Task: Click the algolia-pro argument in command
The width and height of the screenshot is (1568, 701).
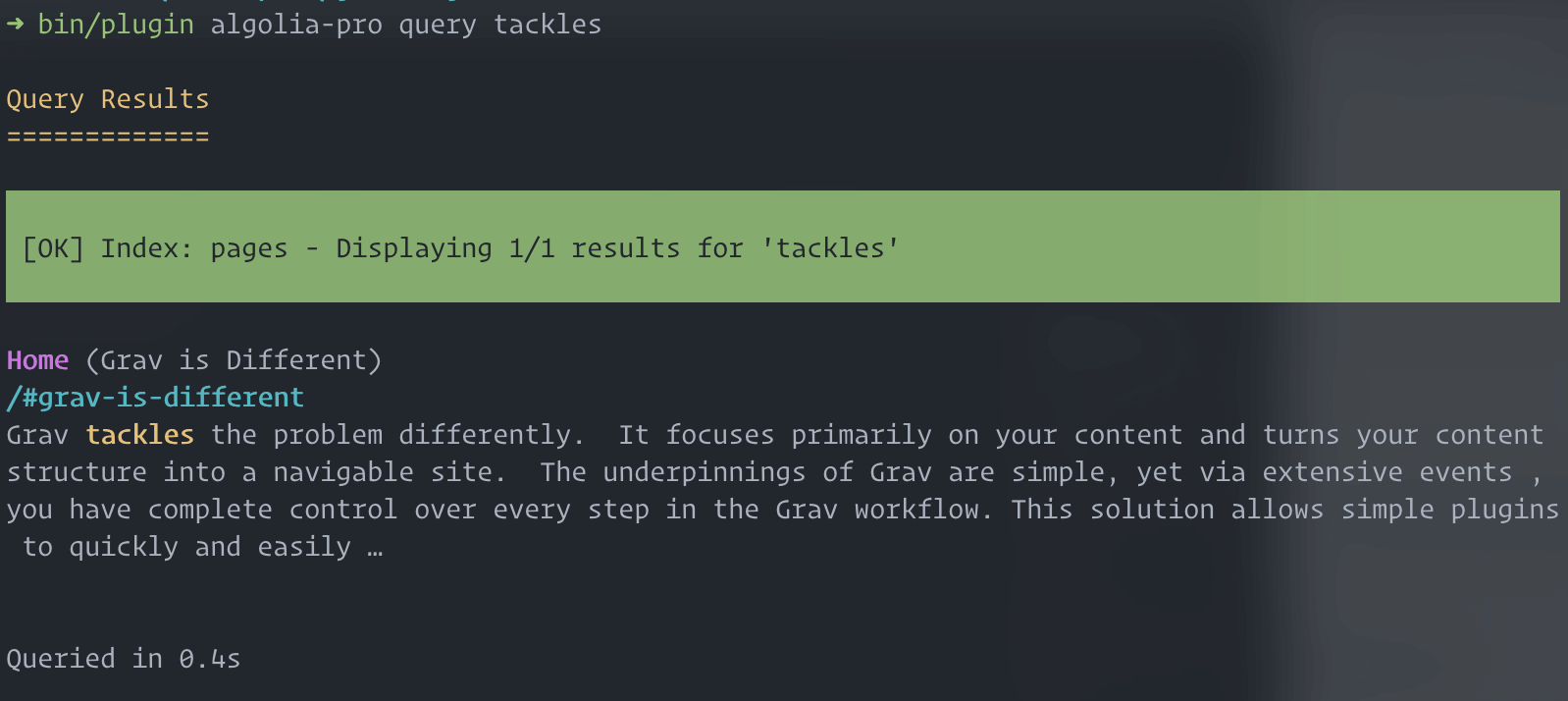Action: (296, 25)
